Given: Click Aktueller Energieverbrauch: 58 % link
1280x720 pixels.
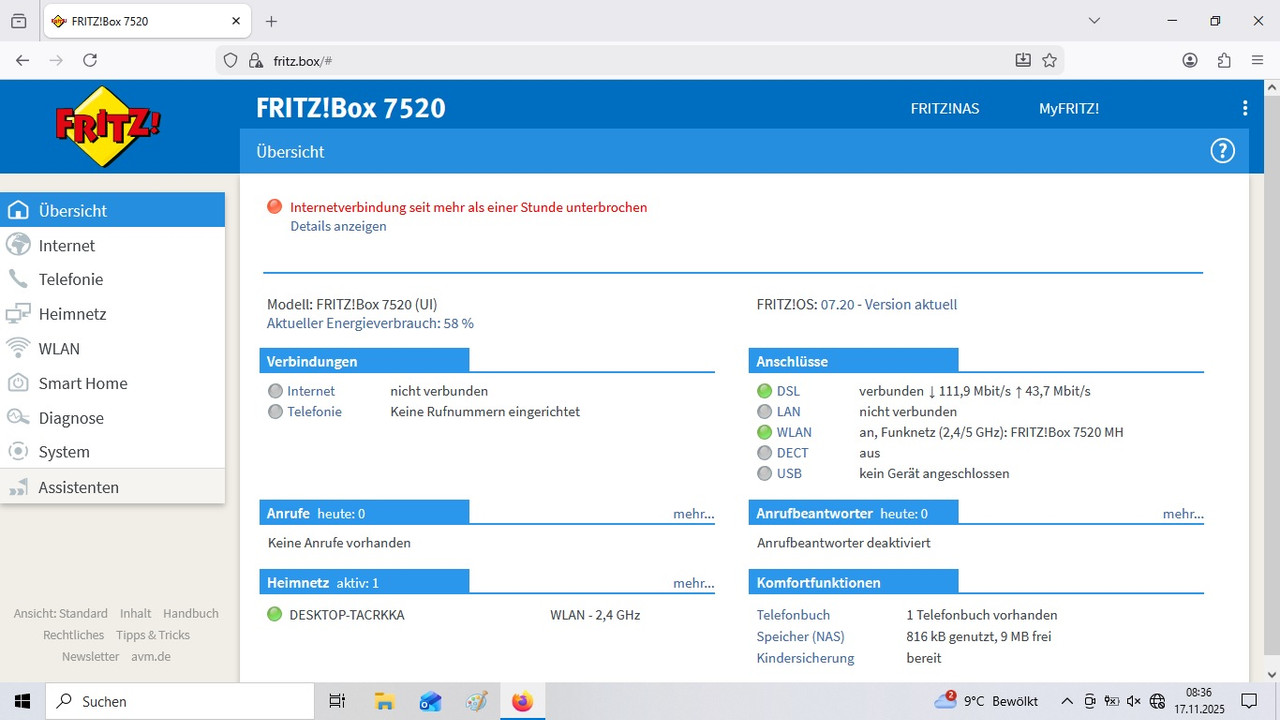Looking at the screenshot, I should pyautogui.click(x=370, y=323).
